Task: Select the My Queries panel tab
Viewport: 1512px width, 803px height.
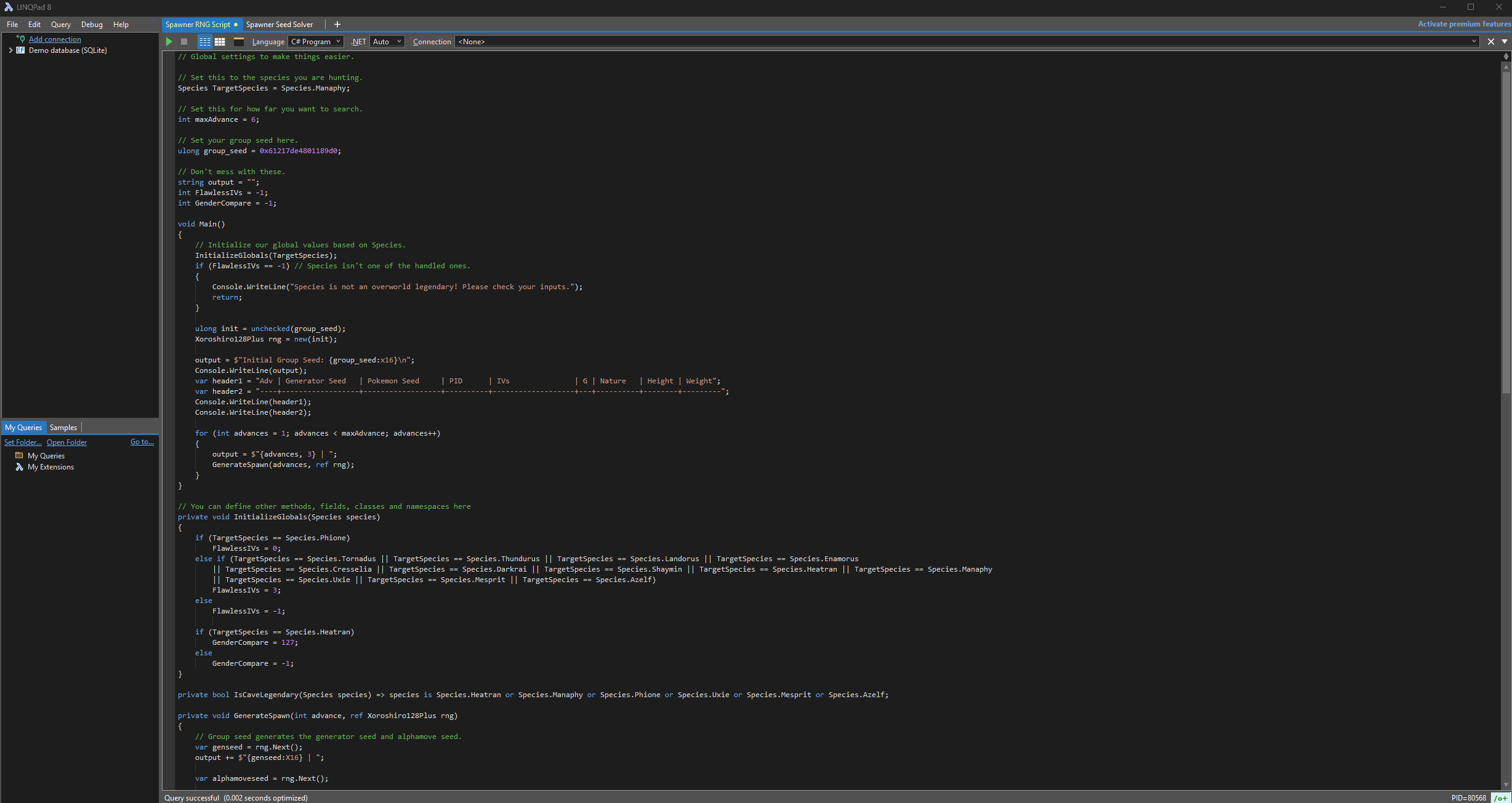Action: point(23,428)
